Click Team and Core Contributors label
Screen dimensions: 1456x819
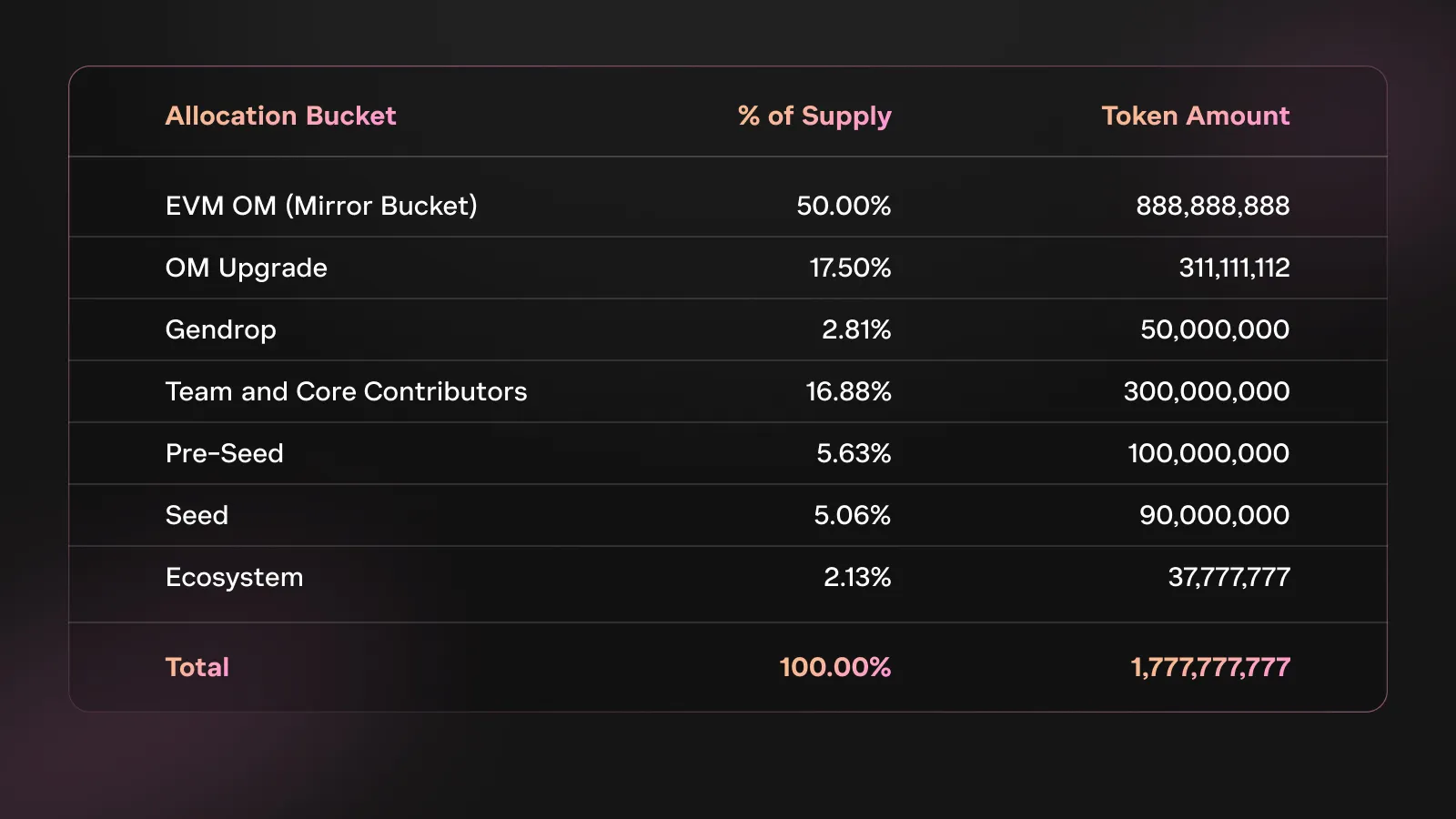(x=346, y=391)
